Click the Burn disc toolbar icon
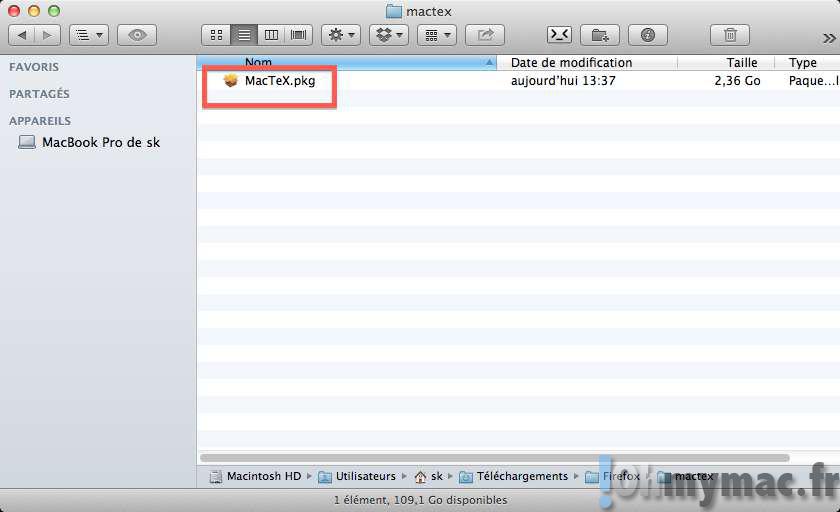 click(648, 35)
